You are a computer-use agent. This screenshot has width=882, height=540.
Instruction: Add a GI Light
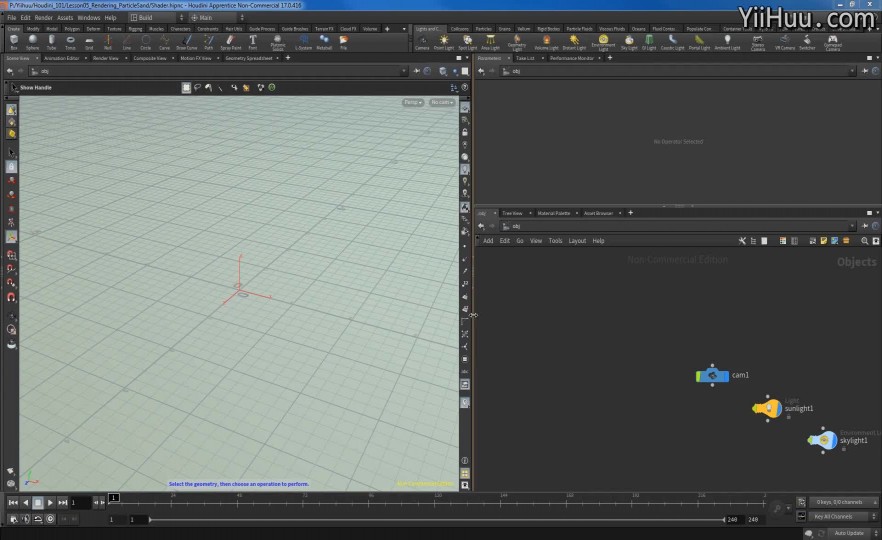[649, 42]
